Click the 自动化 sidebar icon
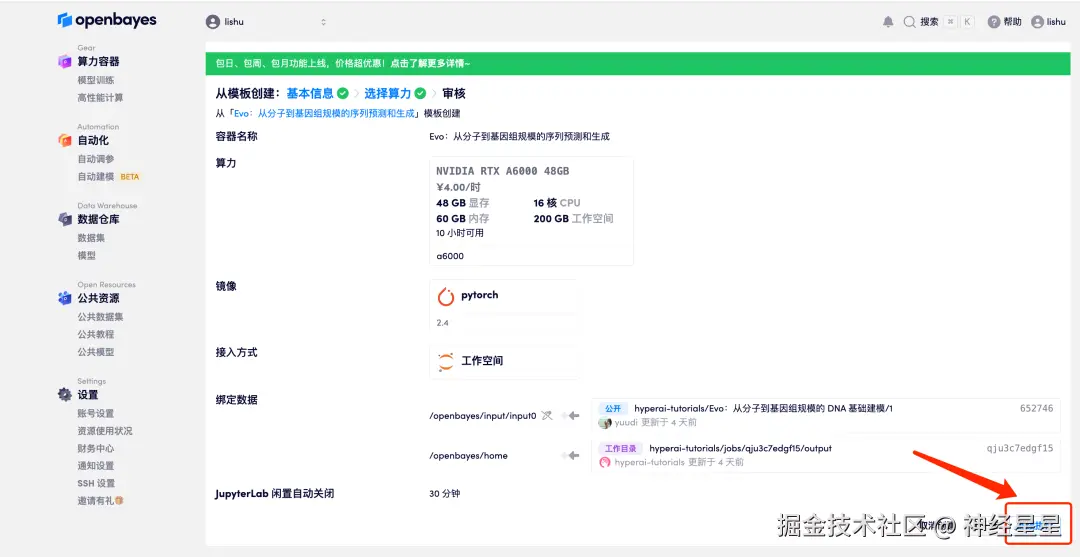This screenshot has height=557, width=1080. [x=65, y=140]
